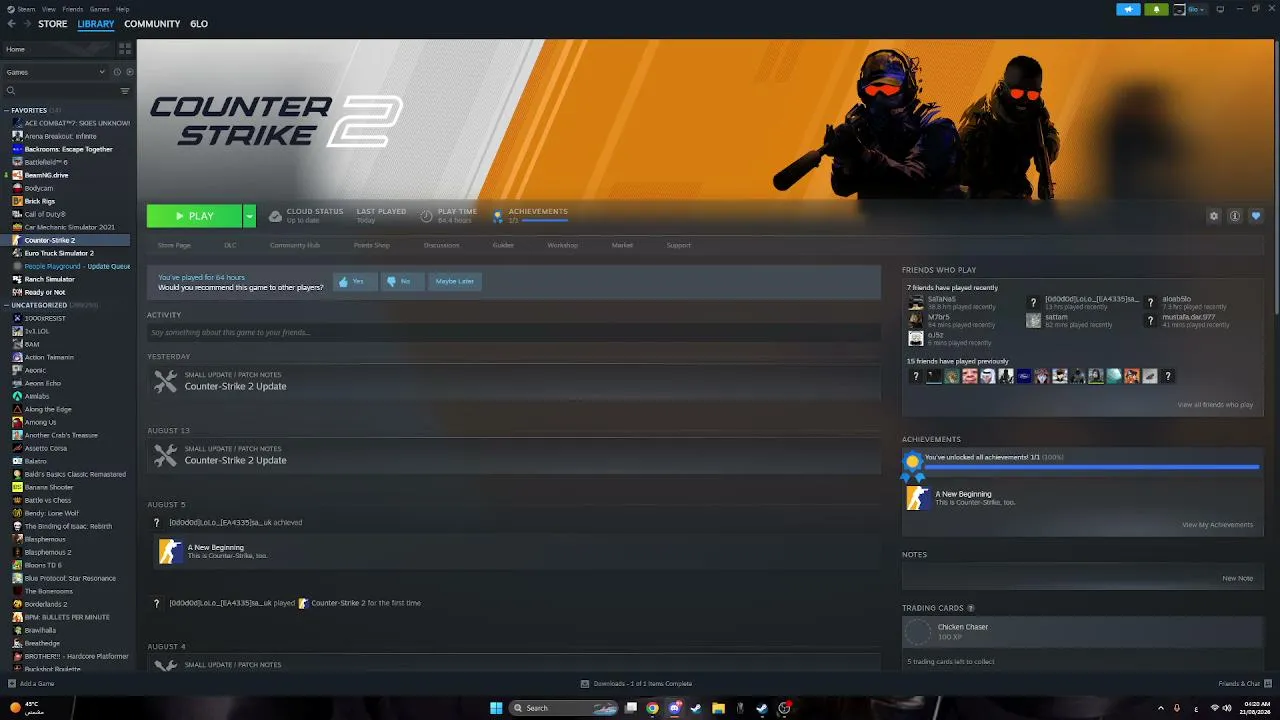Switch to the STORE tab

point(53,24)
